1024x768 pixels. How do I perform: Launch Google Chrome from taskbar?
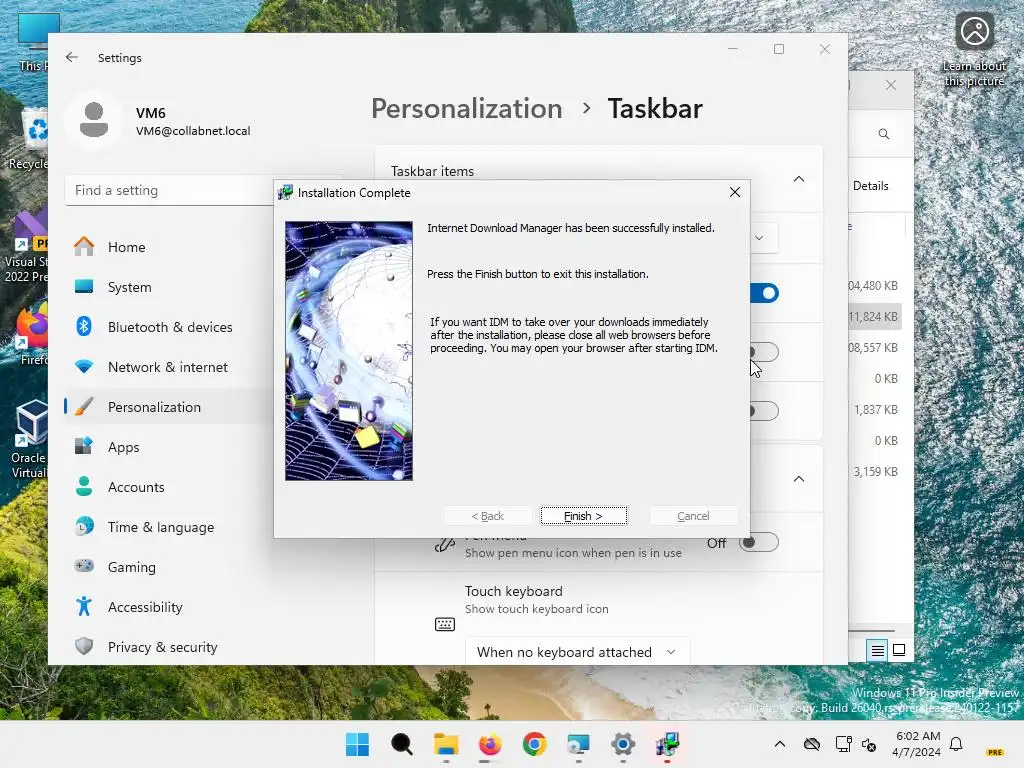click(x=534, y=744)
